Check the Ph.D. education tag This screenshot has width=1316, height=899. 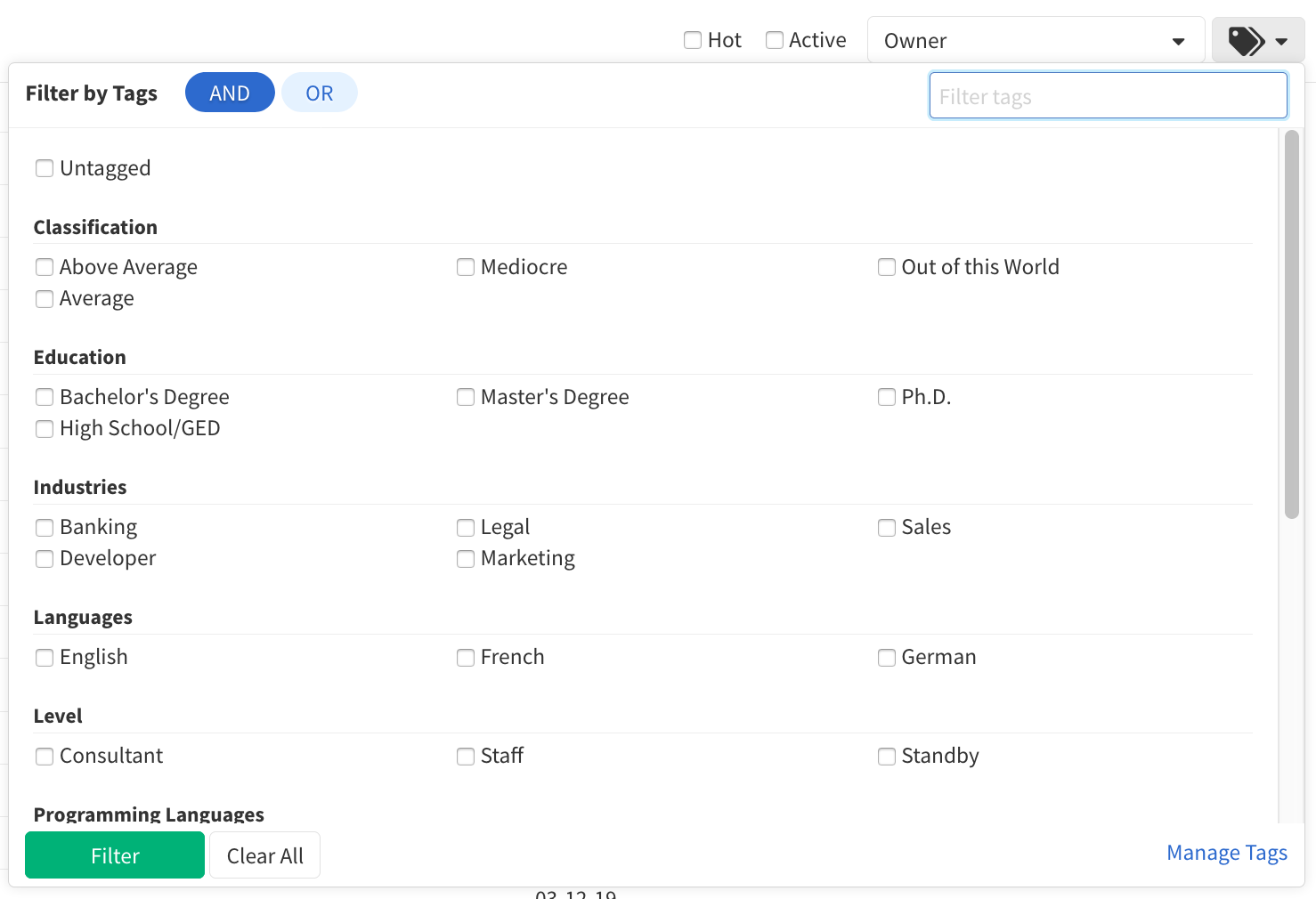click(x=886, y=397)
